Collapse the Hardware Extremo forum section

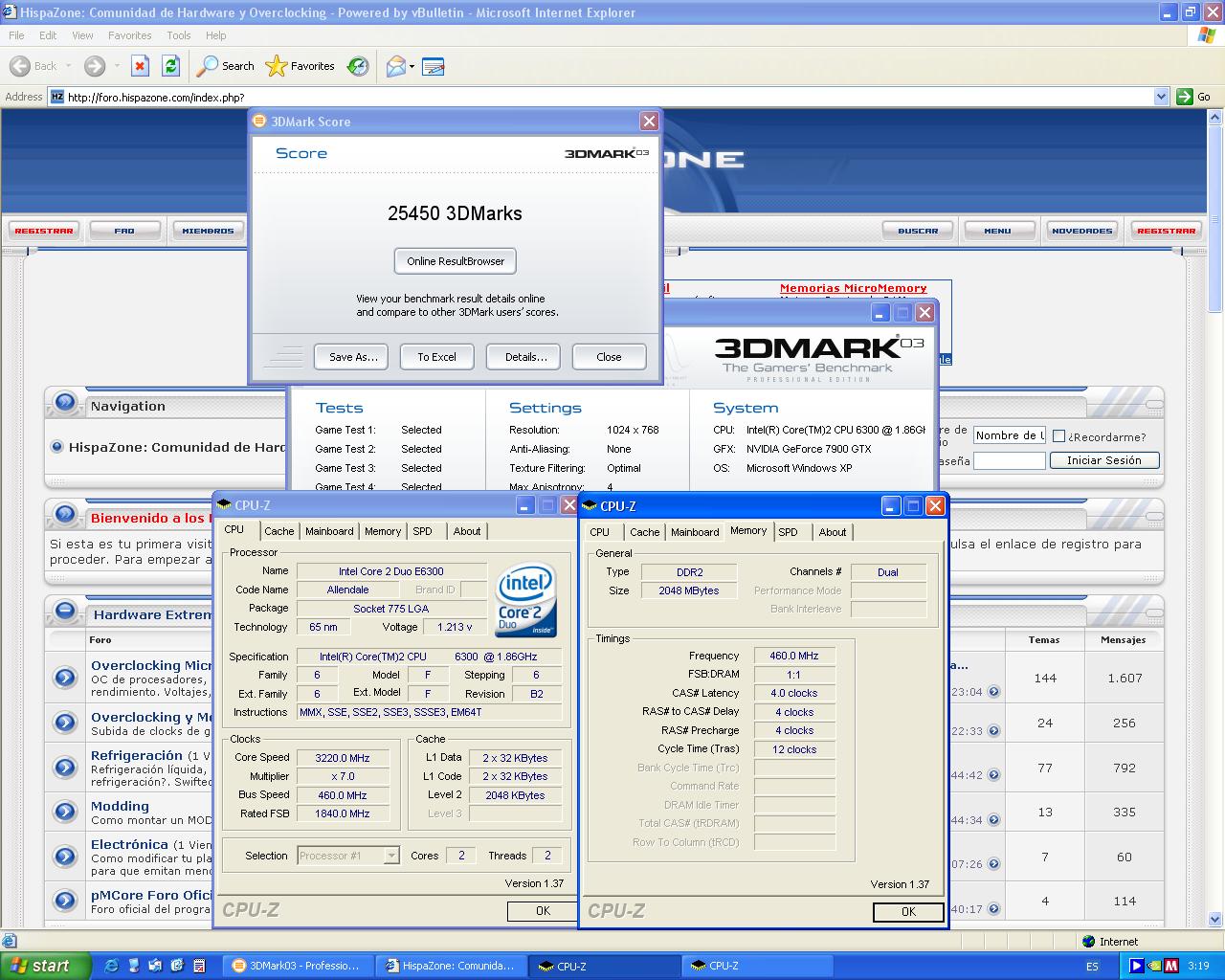pos(65,610)
